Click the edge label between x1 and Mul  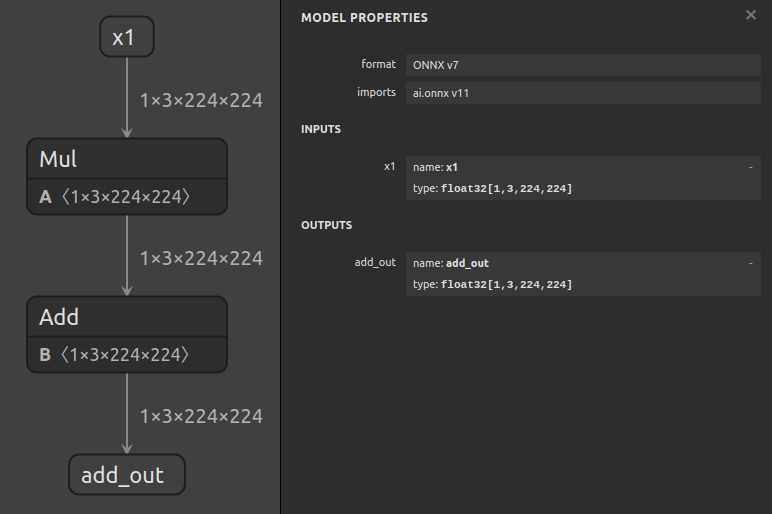[x=201, y=100]
